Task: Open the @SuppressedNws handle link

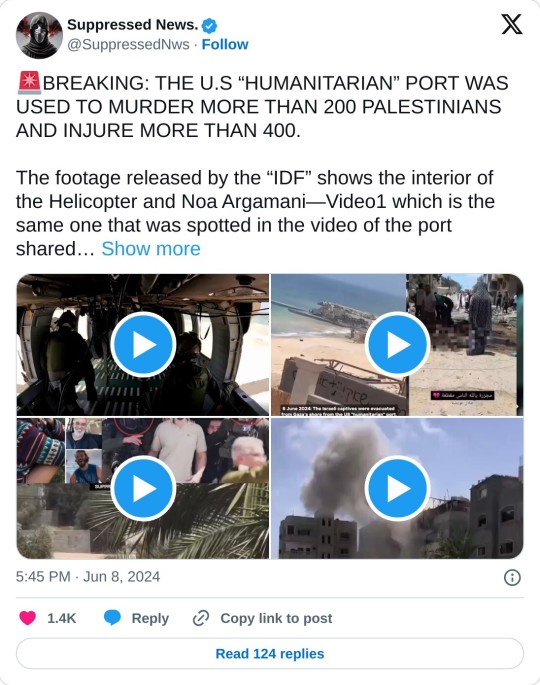Action: click(x=128, y=44)
